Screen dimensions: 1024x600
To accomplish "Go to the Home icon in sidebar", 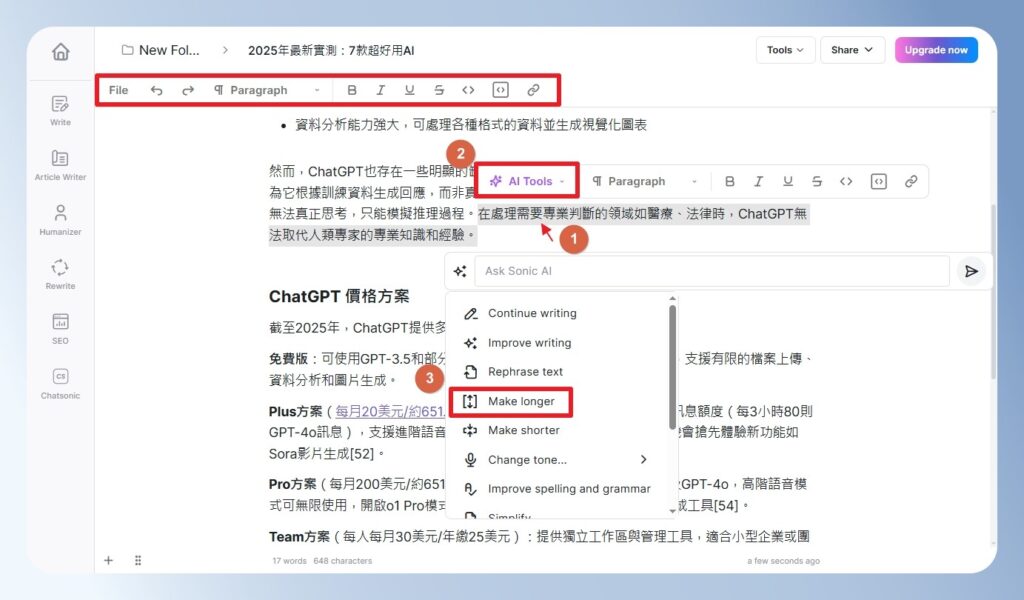I will click(x=61, y=51).
